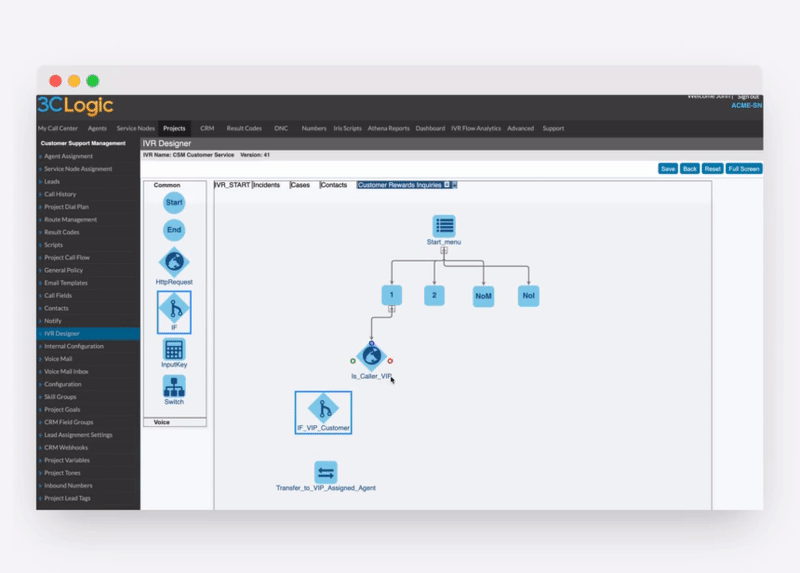Viewport: 800px width, 573px height.
Task: Select the NoI node on canvas
Action: point(529,295)
